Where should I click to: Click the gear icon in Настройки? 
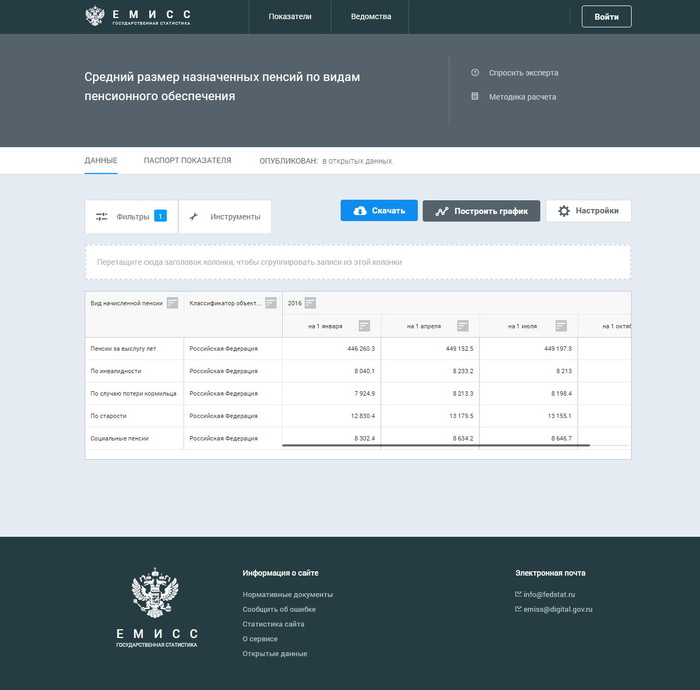(564, 211)
